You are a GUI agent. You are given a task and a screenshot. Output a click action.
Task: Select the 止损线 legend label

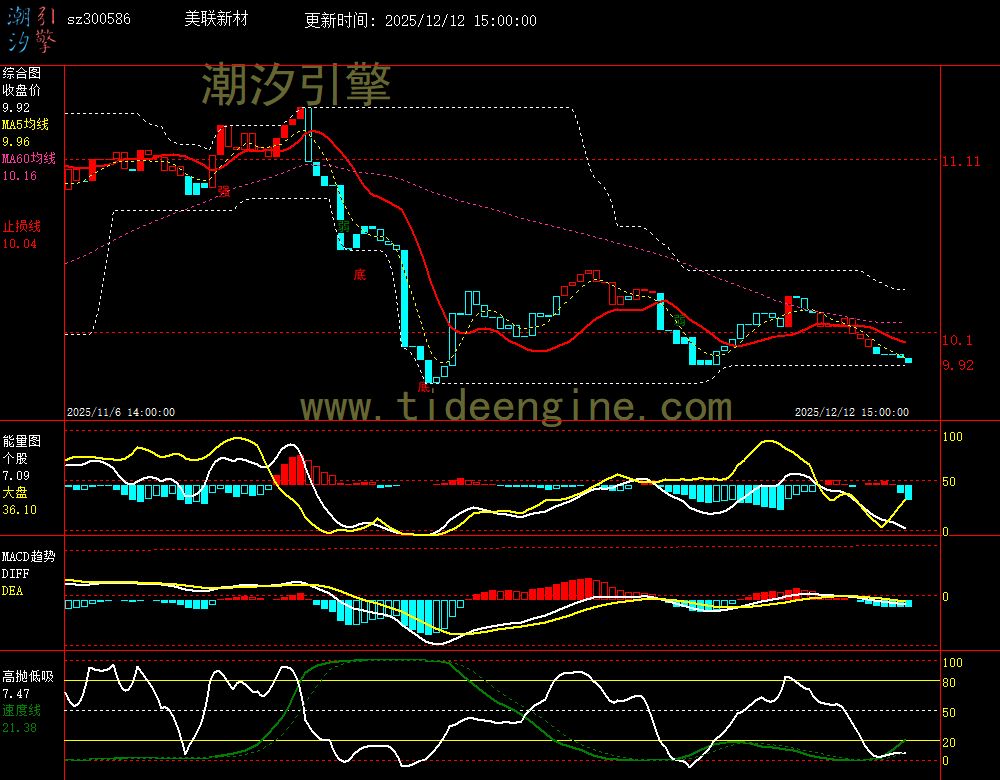coord(21,226)
